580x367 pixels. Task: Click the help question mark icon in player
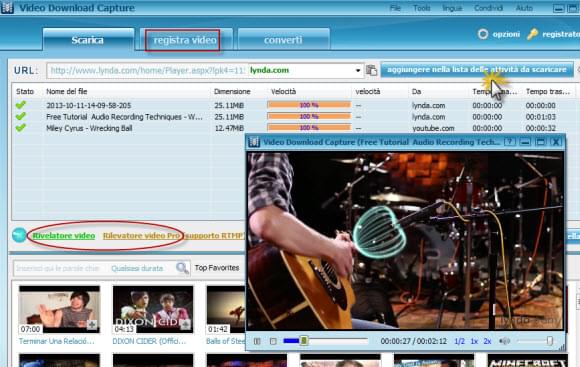(510, 142)
